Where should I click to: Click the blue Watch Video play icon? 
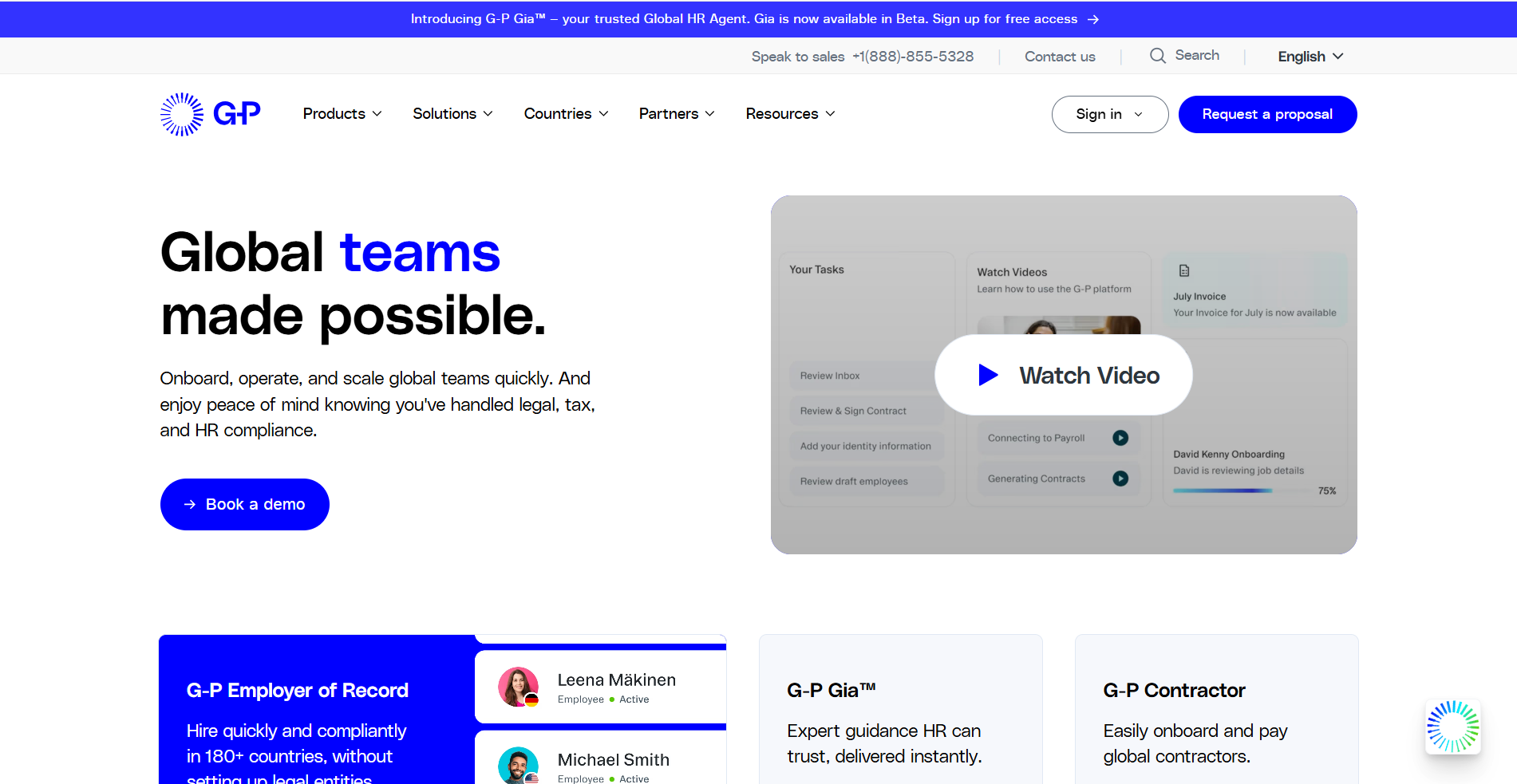[x=988, y=375]
